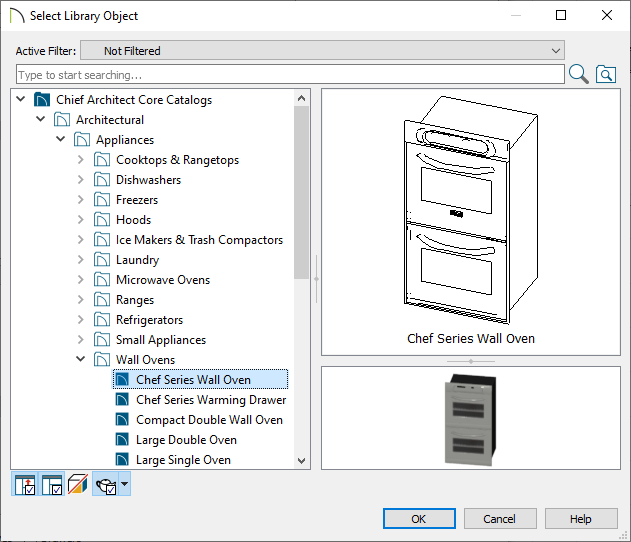Expand the Ranges folder

80,299
